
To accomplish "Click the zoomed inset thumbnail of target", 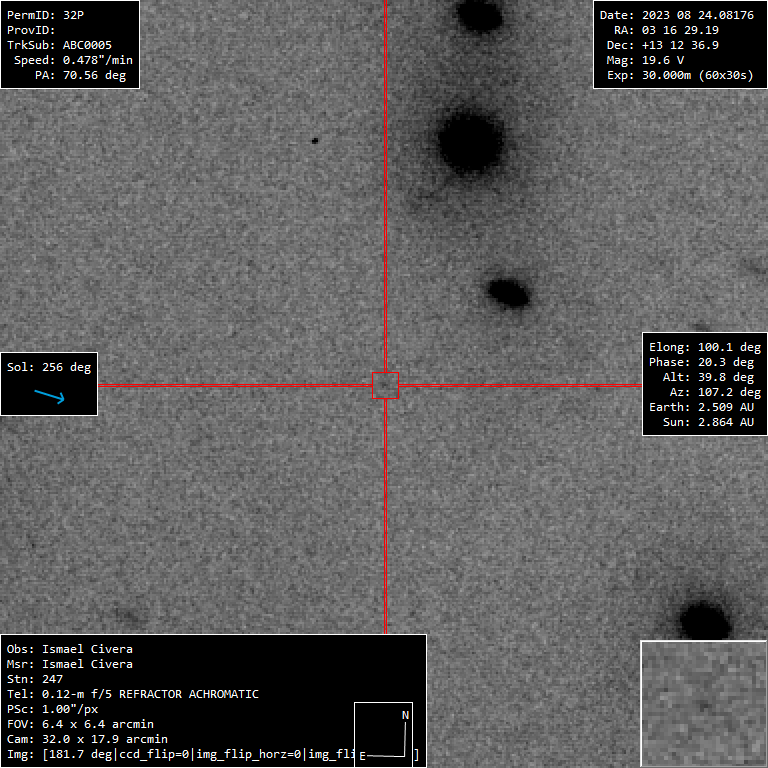I will coord(704,704).
